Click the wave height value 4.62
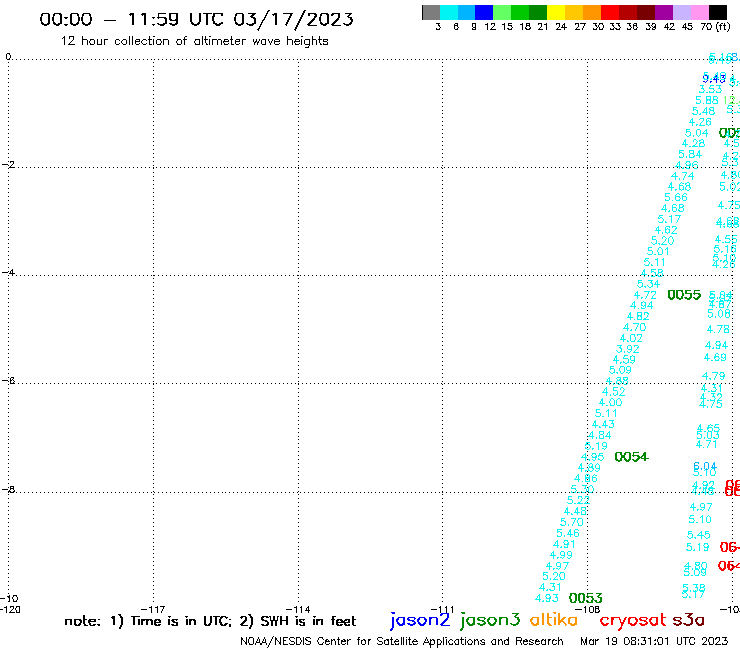 666,230
